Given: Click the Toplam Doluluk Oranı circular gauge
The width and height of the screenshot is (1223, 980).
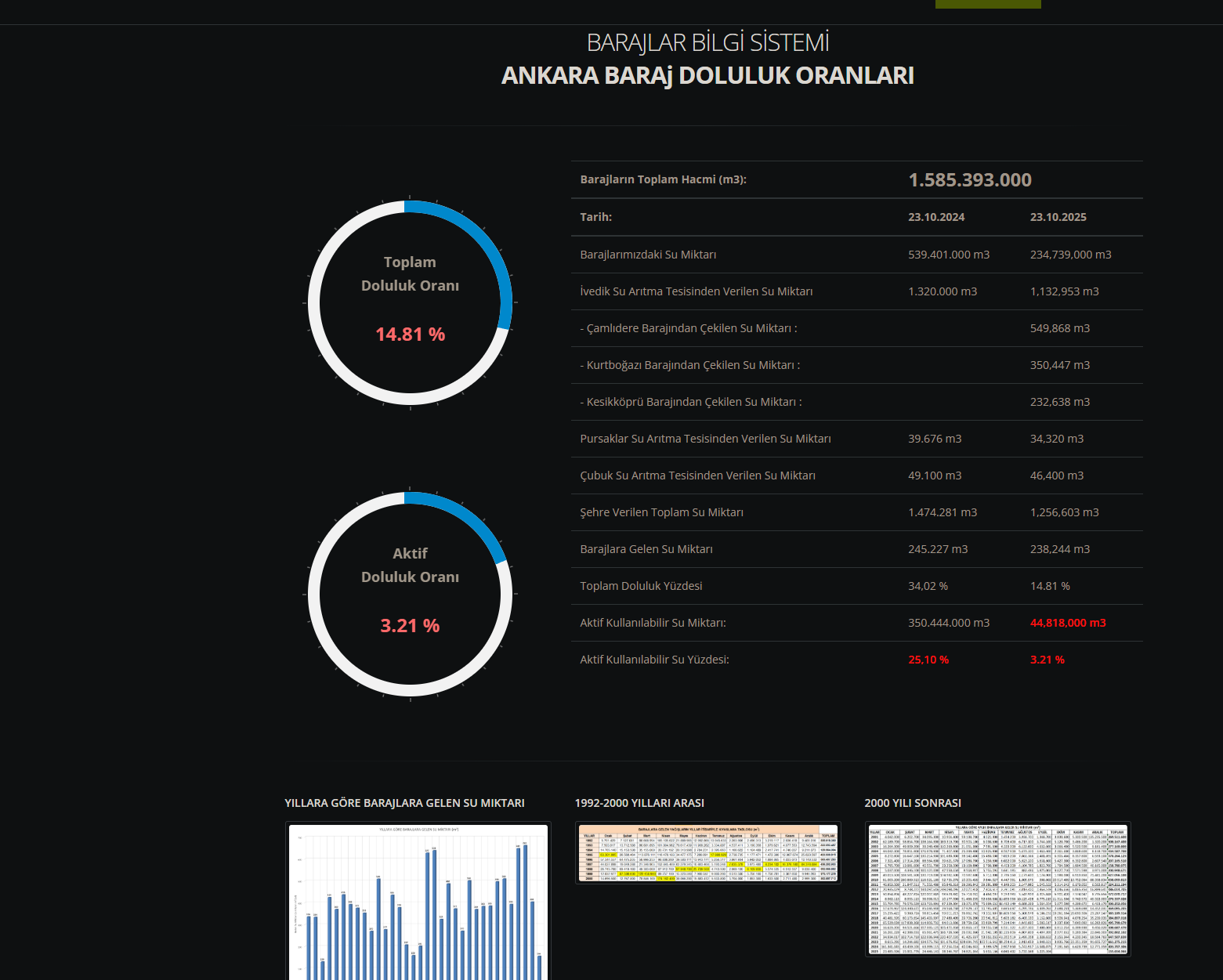Looking at the screenshot, I should (410, 303).
